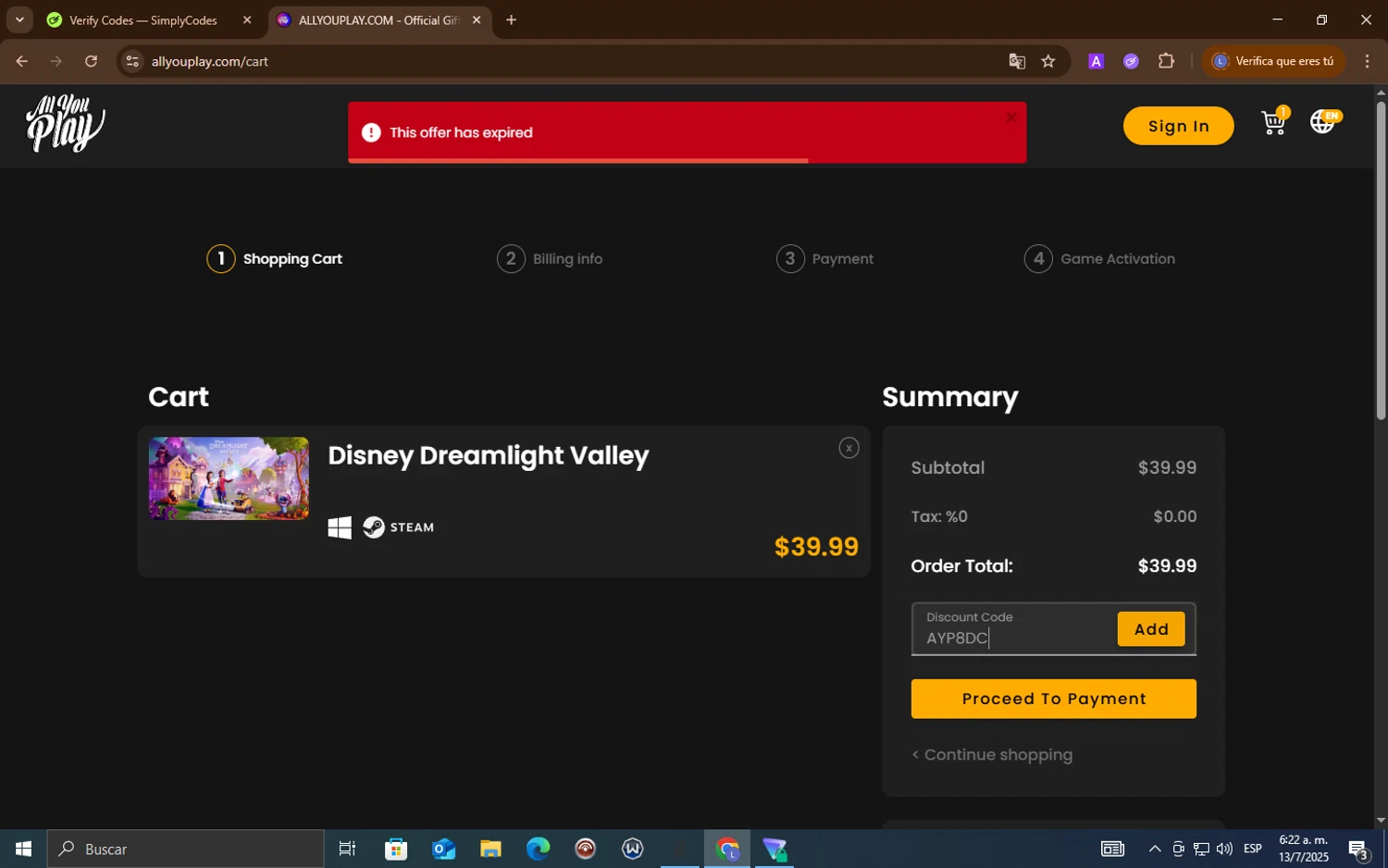Click the 'Verifica que eres tú' profile chip

pyautogui.click(x=1273, y=61)
